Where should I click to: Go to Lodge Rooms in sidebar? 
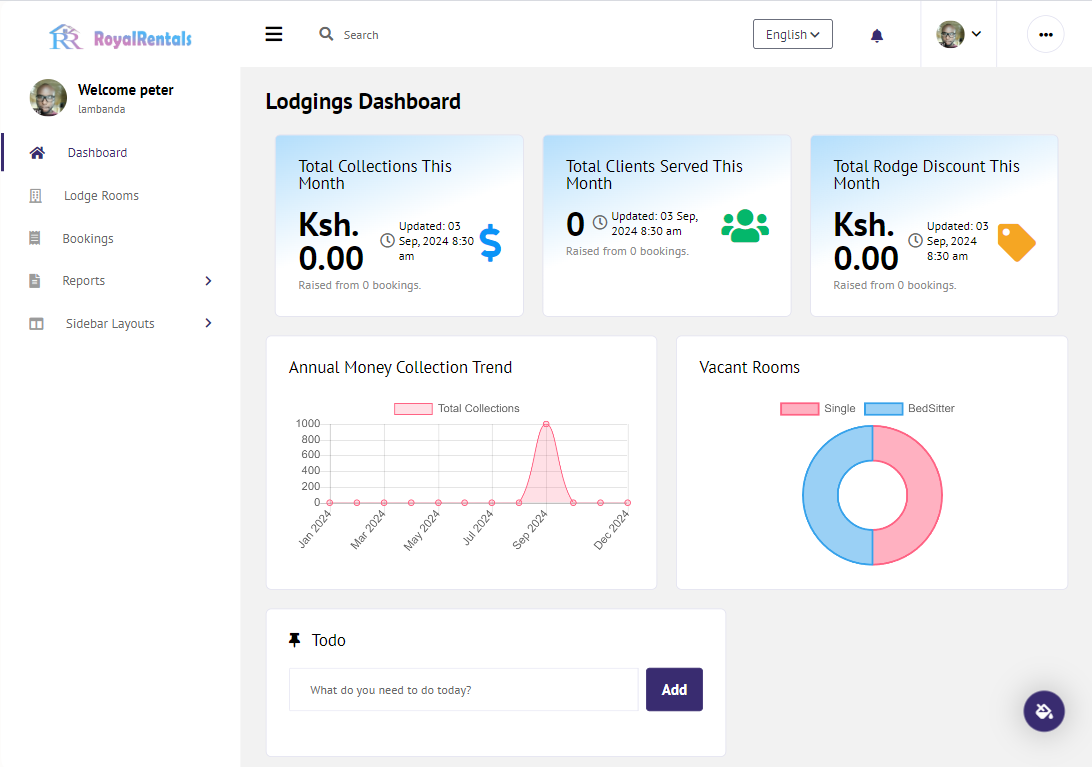tap(101, 196)
